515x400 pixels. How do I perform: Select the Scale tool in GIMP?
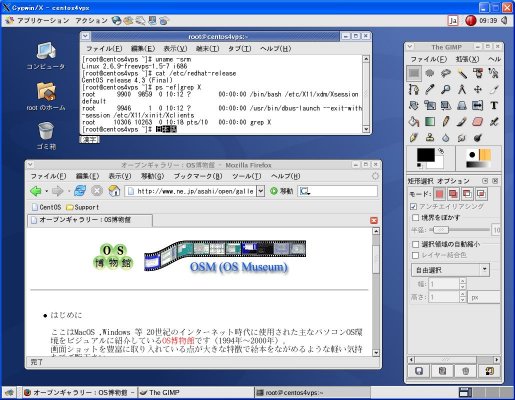click(x=430, y=106)
